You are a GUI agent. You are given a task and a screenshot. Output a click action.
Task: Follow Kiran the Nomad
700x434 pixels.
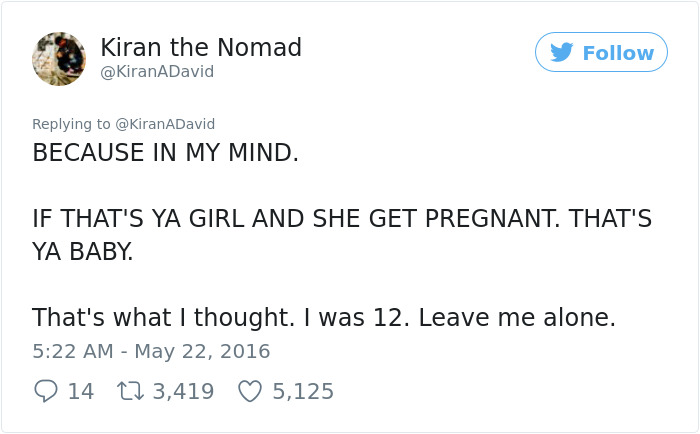tap(601, 53)
